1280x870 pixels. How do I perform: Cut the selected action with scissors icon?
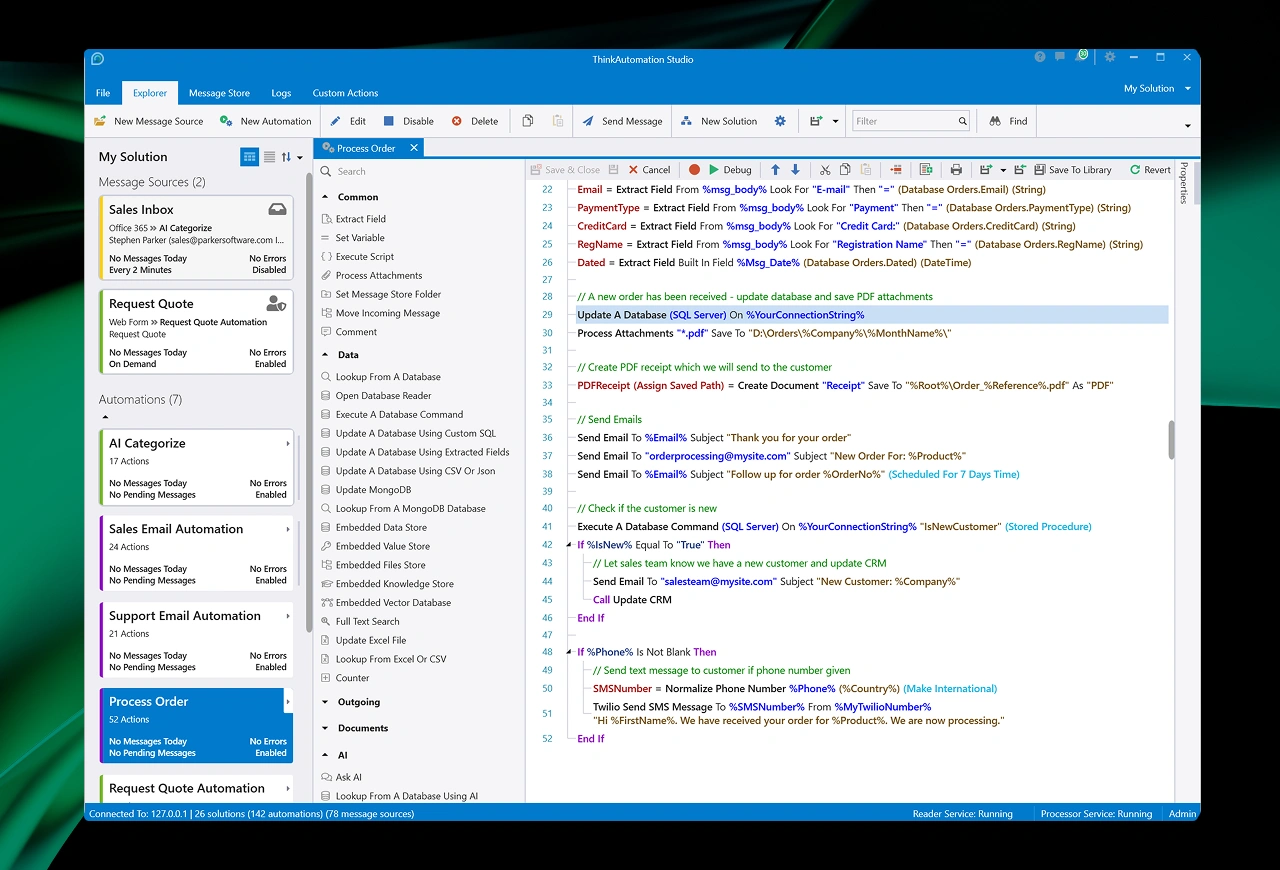pos(825,170)
